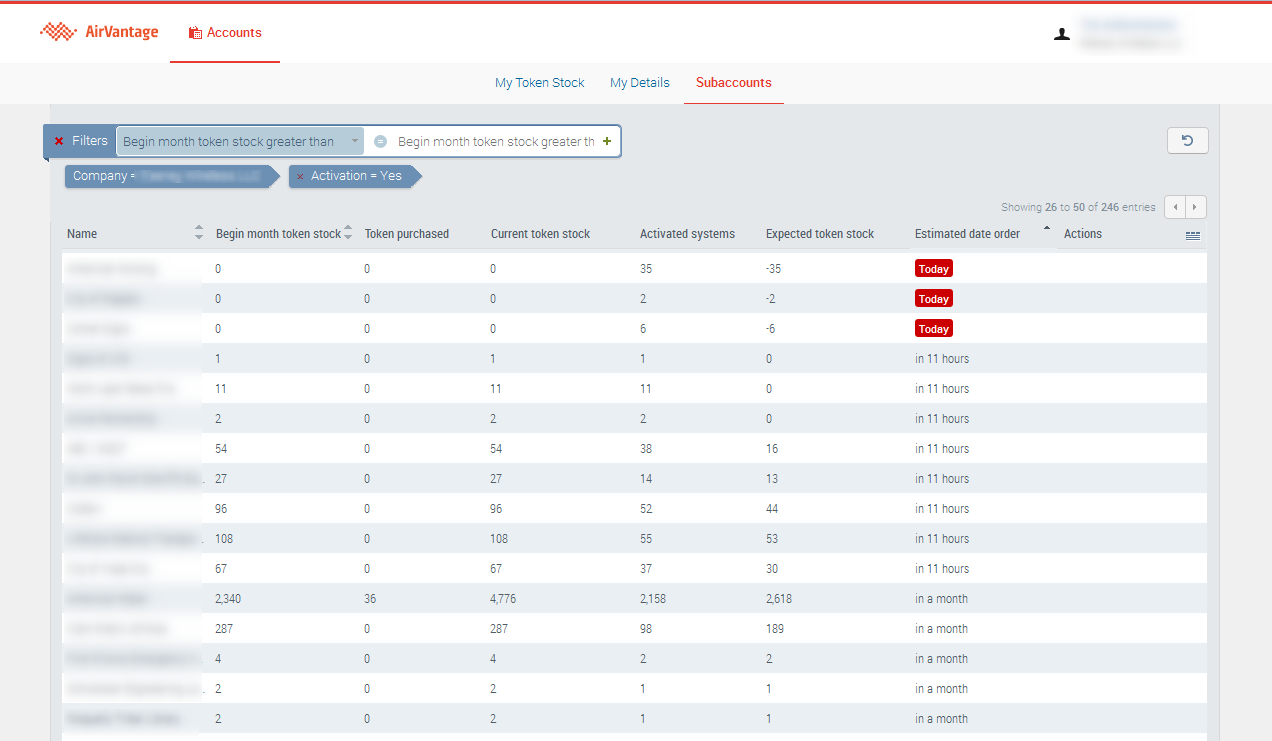
Task: Open the My Details tab
Action: 640,83
